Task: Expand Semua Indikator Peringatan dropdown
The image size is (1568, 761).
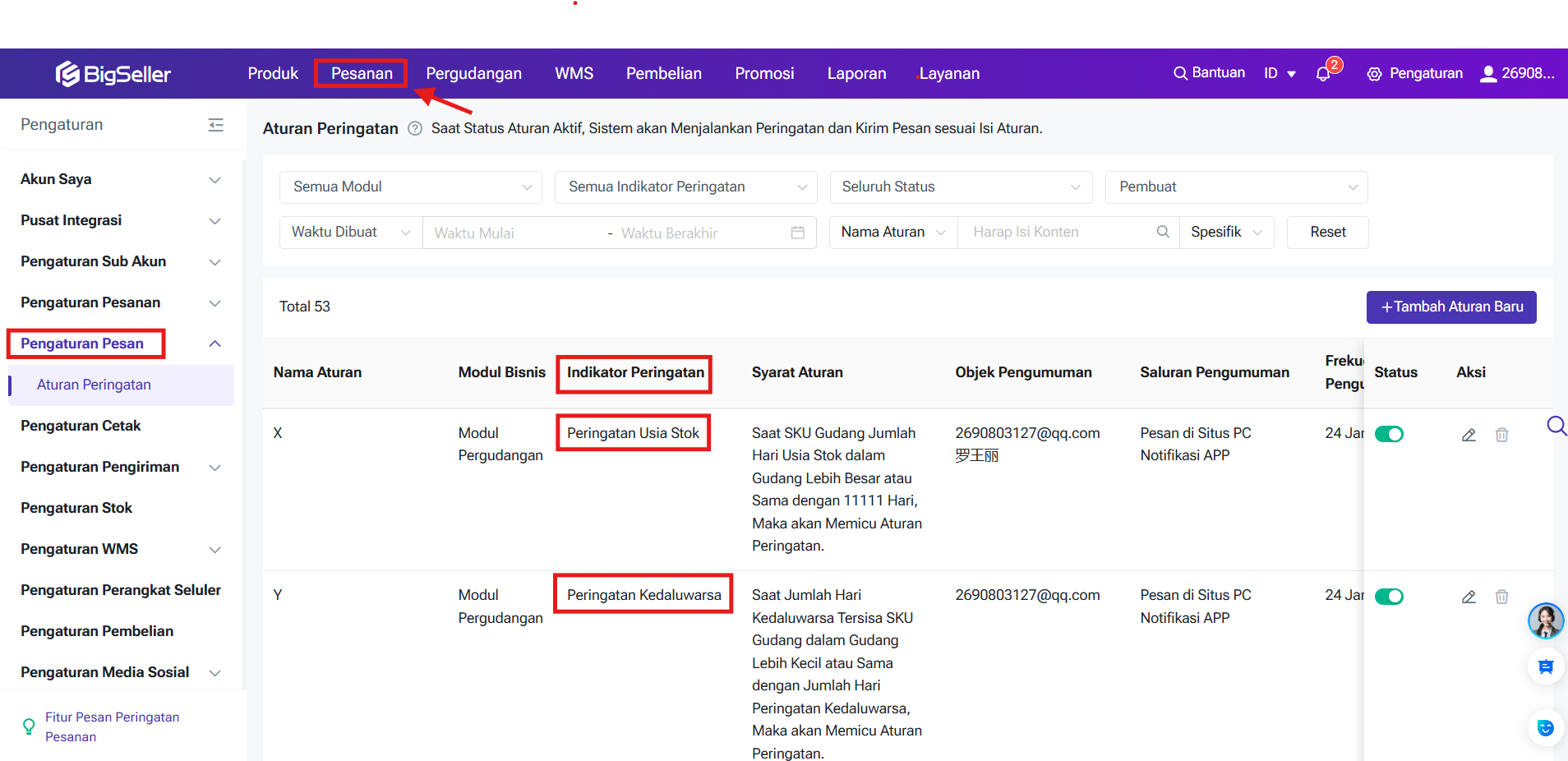Action: 685,187
